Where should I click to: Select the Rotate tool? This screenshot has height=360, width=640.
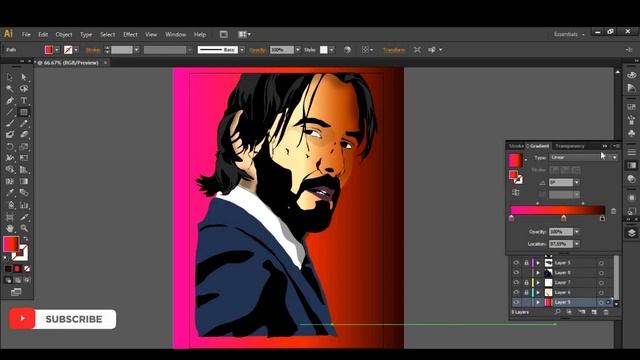tap(10, 146)
